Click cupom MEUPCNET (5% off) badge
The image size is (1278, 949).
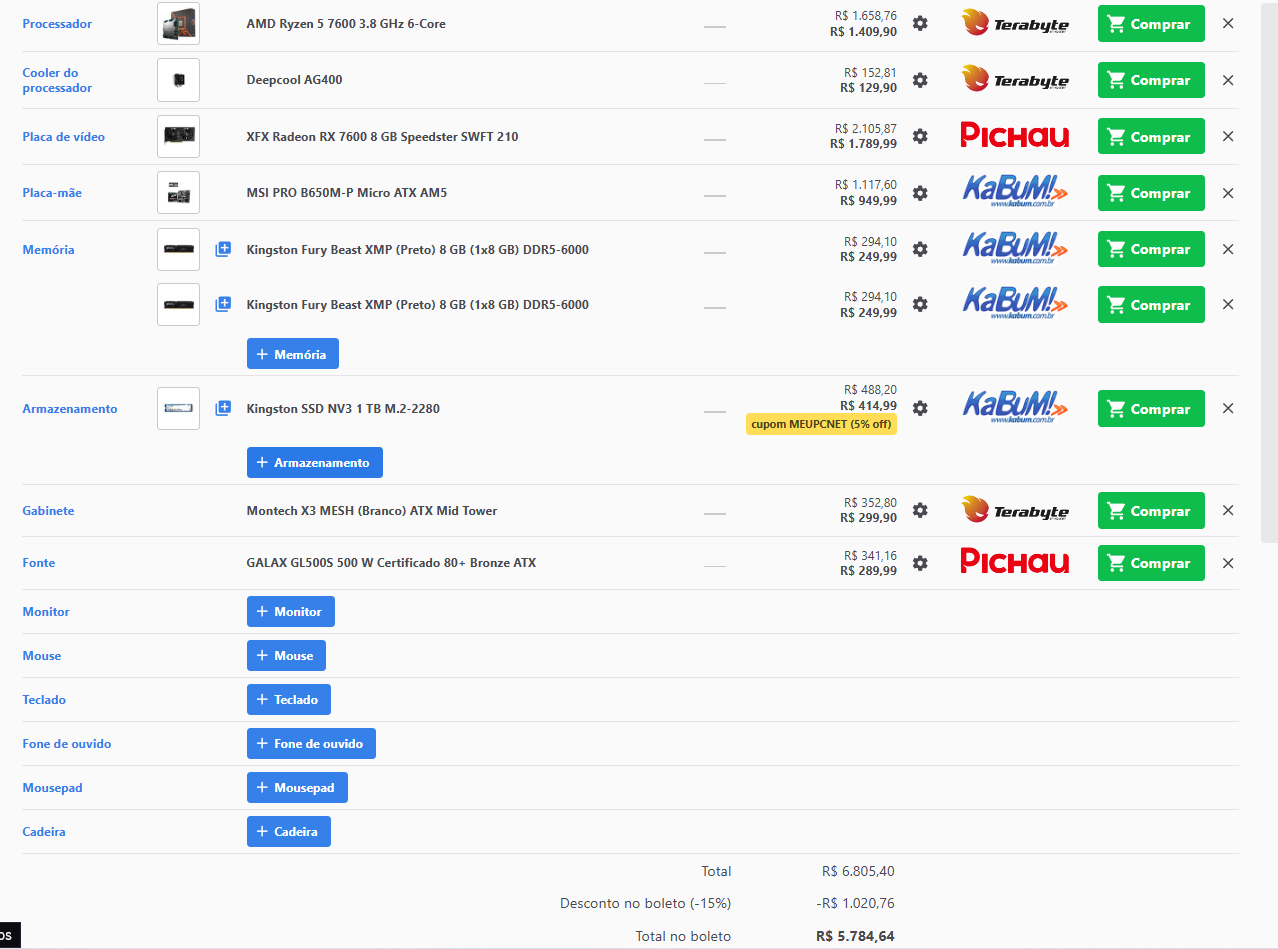821,424
